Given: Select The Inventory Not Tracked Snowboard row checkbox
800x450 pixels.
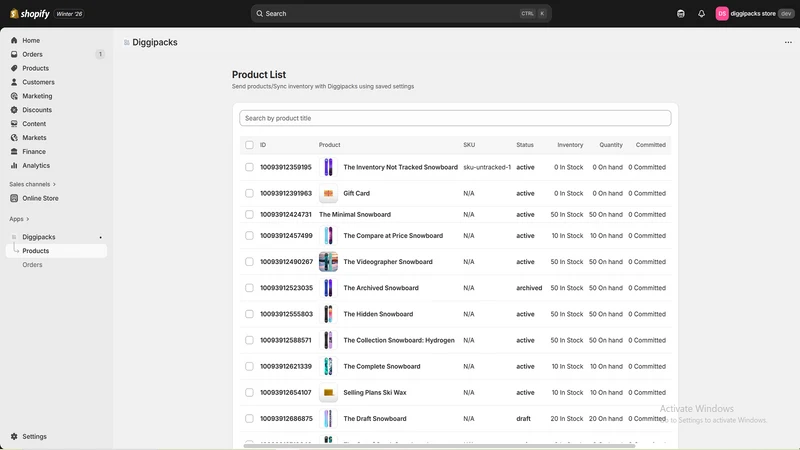Looking at the screenshot, I should (249, 167).
